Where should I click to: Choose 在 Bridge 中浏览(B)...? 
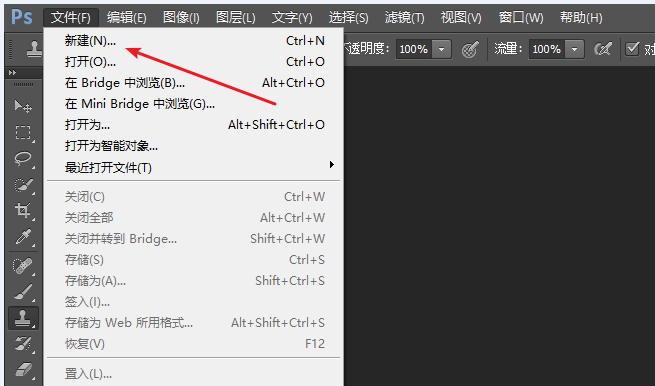tap(194, 83)
